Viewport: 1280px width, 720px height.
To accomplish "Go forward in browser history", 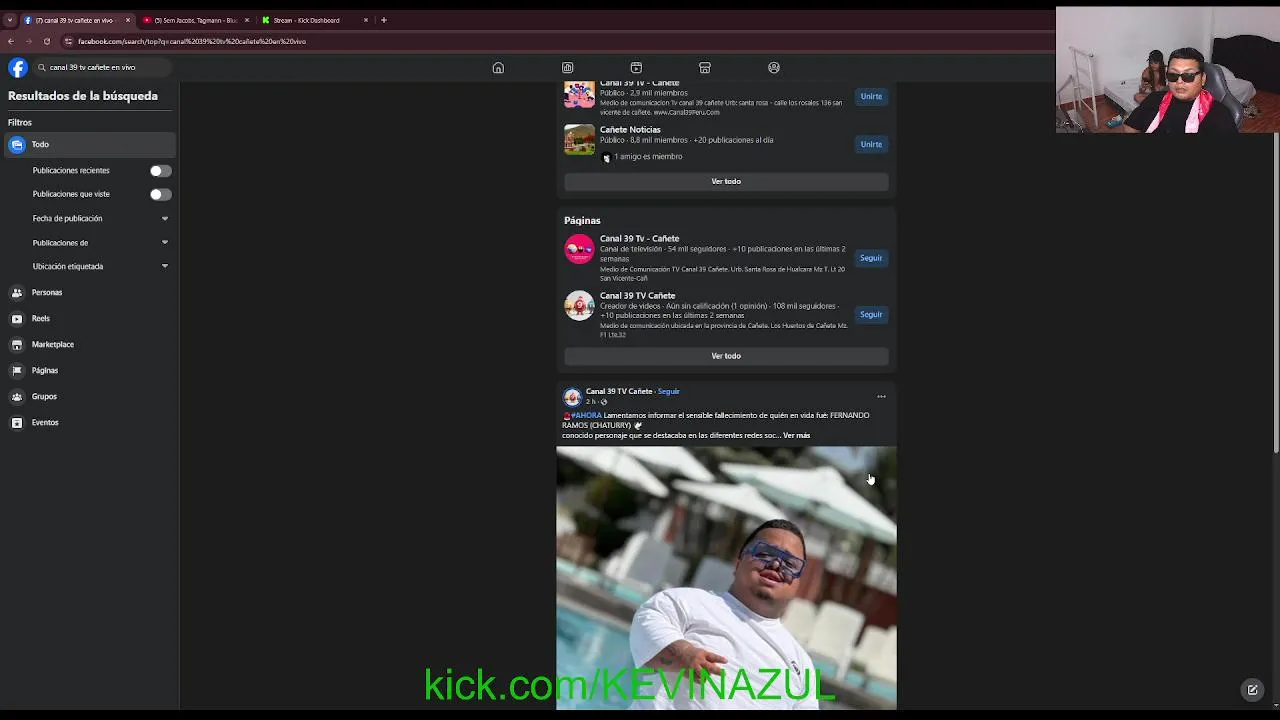I will (x=28, y=41).
